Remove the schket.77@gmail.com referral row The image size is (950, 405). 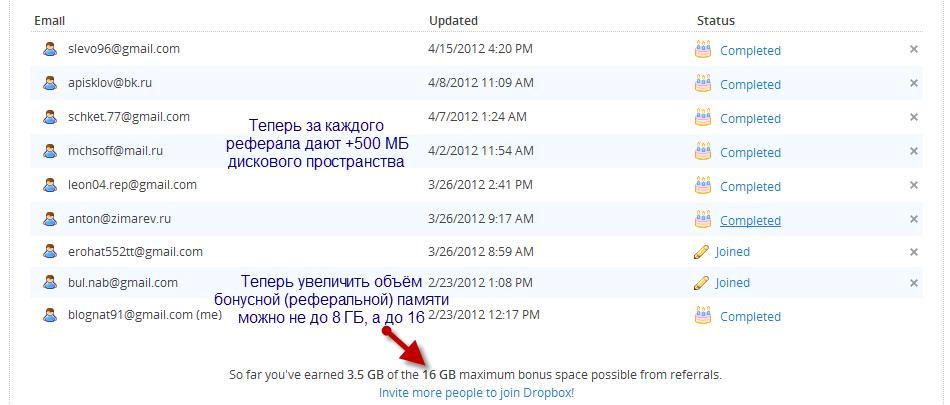(x=913, y=117)
